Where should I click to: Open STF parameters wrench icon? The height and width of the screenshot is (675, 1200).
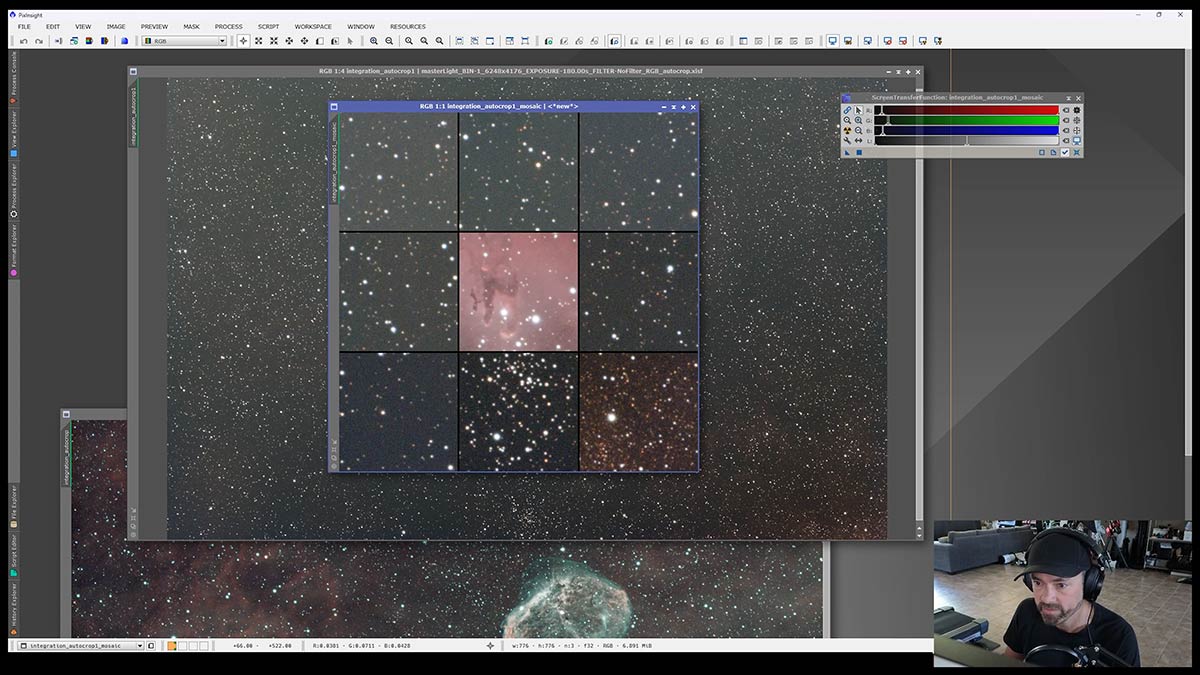(x=847, y=141)
